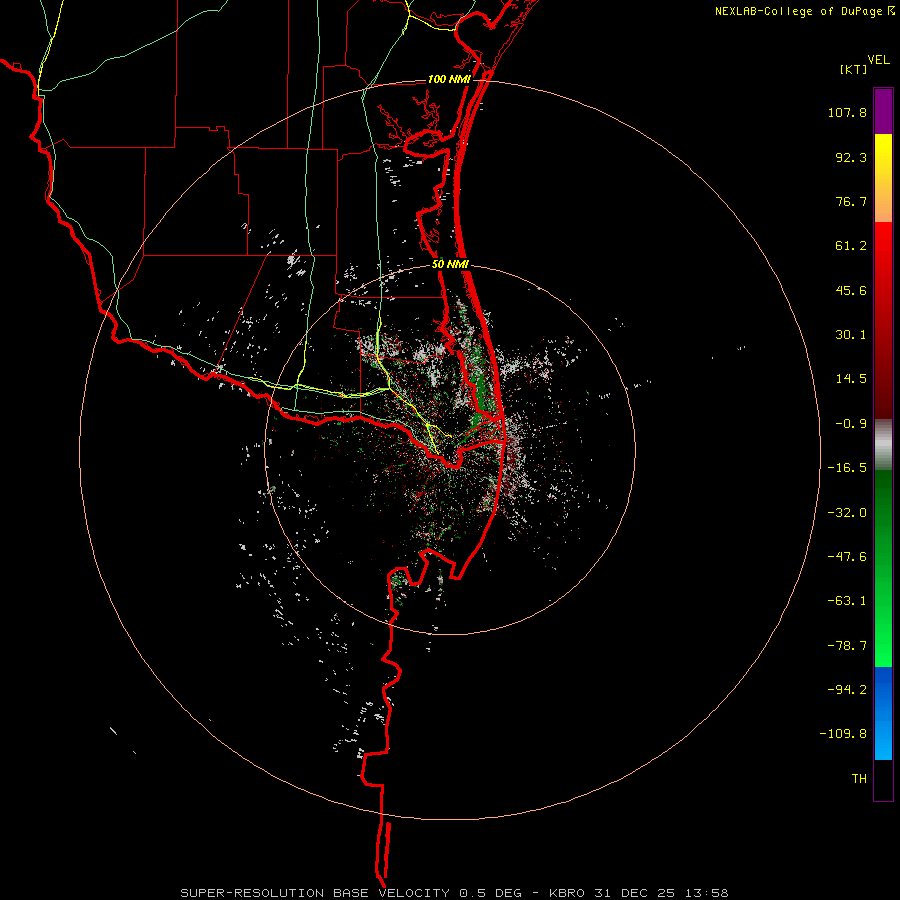Click the 92.3 legend value
Viewport: 900px width, 900px height.
point(851,157)
